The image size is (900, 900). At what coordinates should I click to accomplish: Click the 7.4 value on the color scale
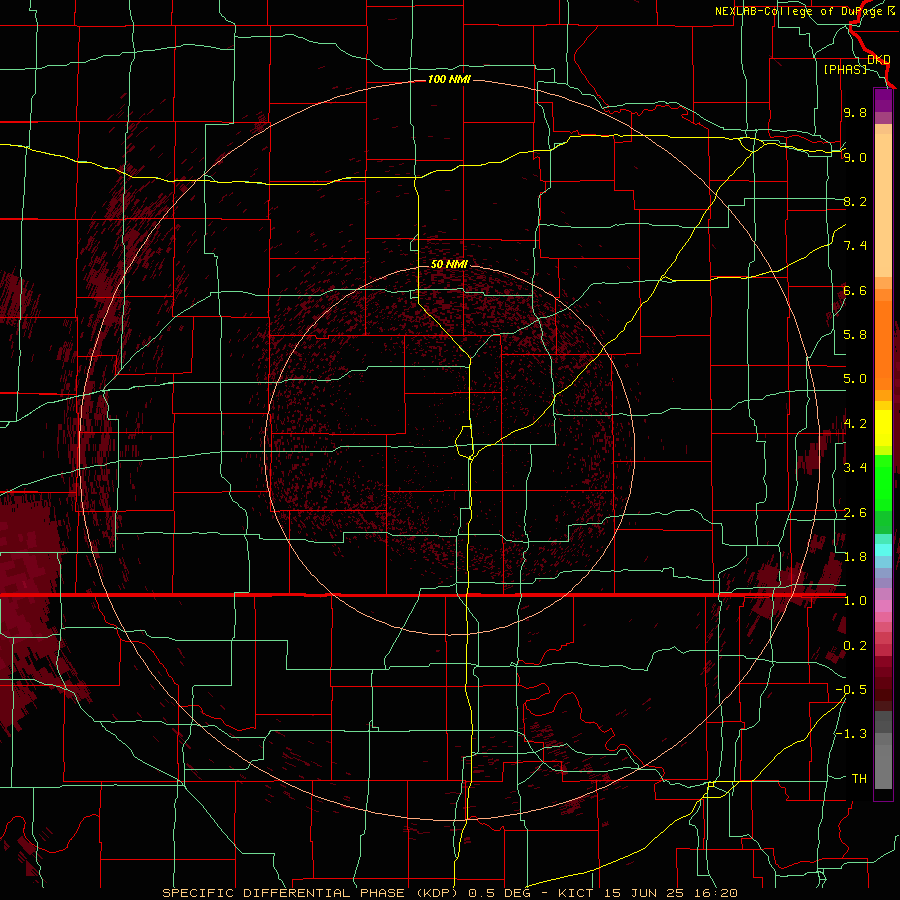(x=855, y=246)
